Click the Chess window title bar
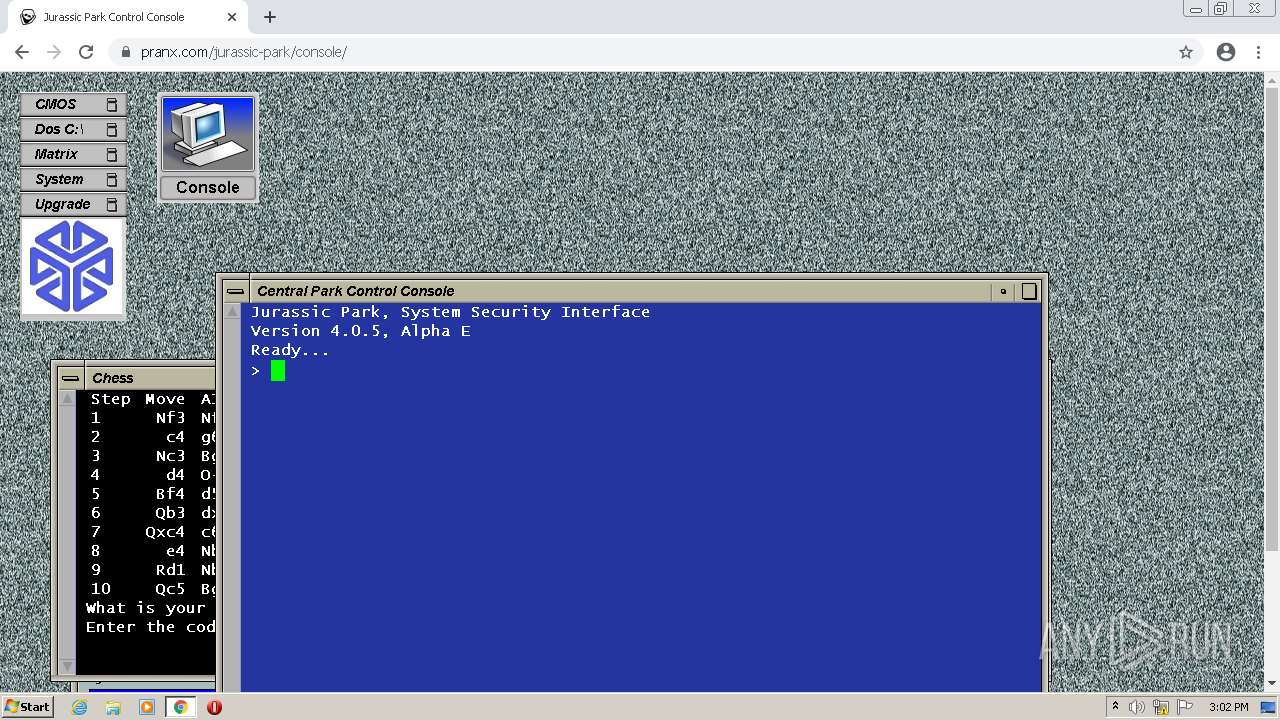The width and height of the screenshot is (1280, 720). [149, 378]
